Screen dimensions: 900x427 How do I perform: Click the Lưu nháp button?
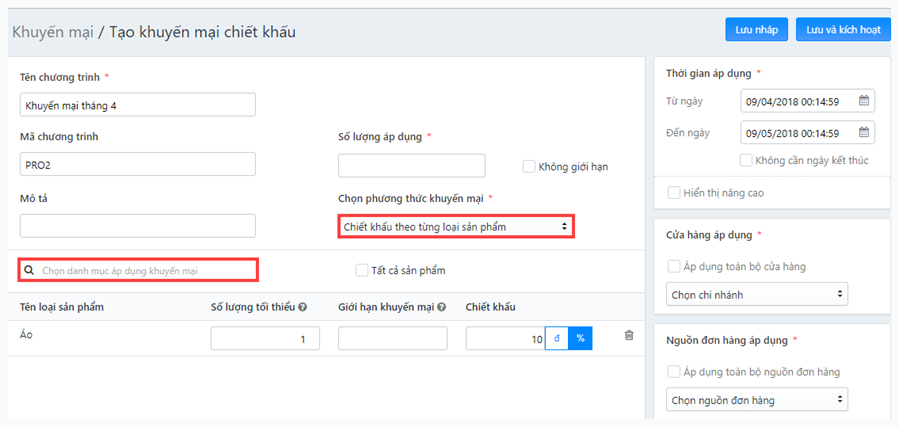coord(757,30)
